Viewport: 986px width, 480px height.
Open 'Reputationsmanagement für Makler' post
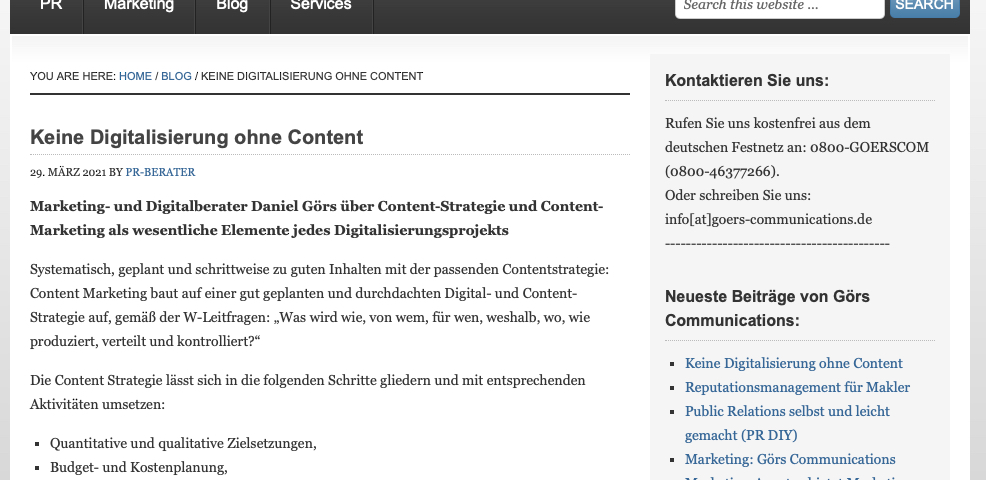point(797,388)
